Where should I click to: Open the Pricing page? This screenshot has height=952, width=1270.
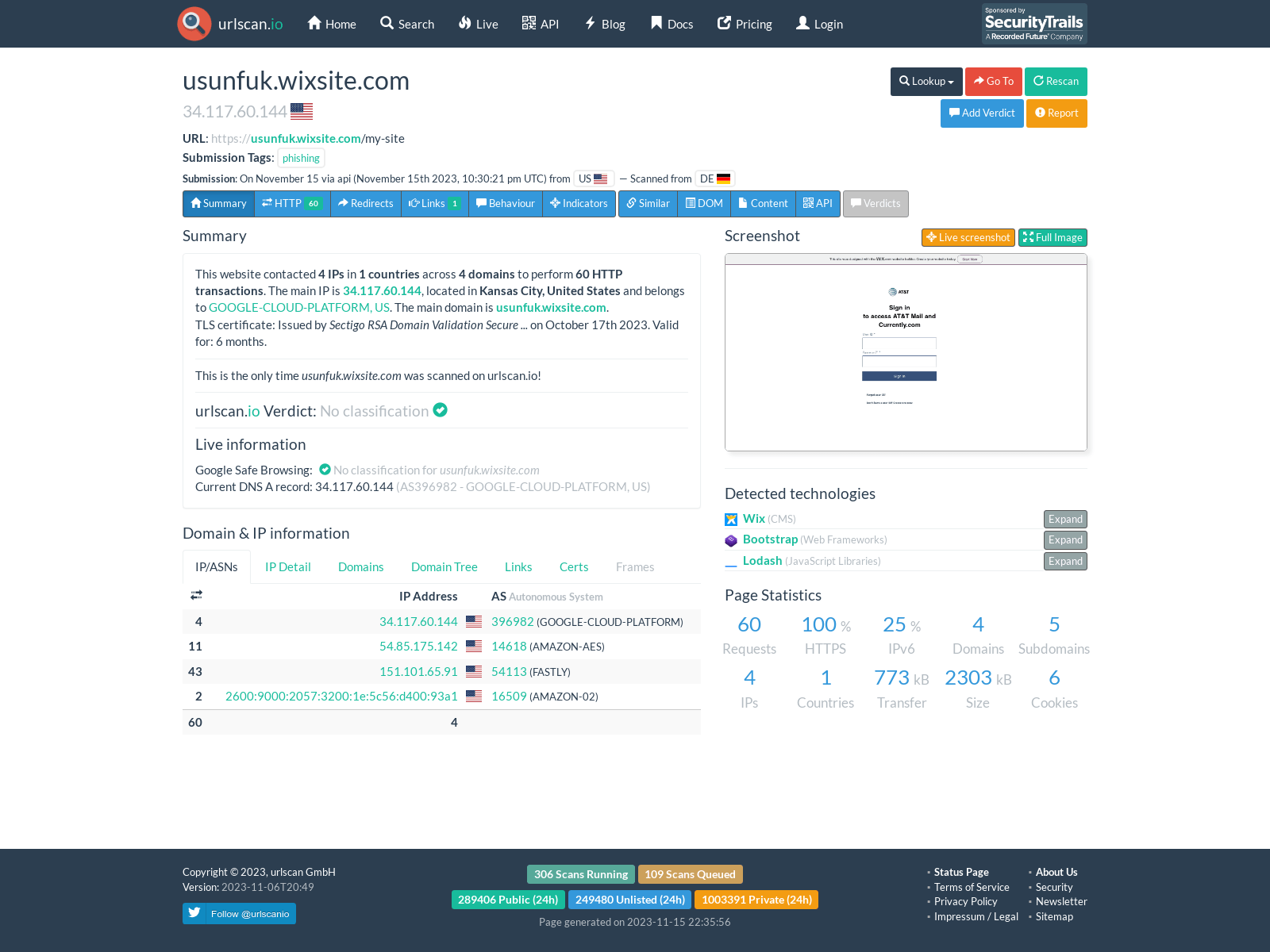click(745, 24)
